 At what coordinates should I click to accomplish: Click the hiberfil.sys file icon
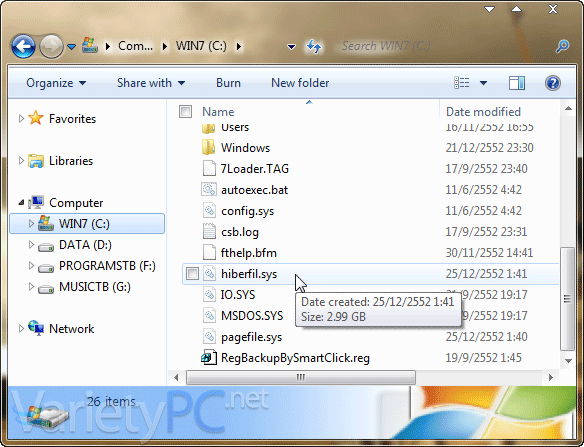(209, 273)
